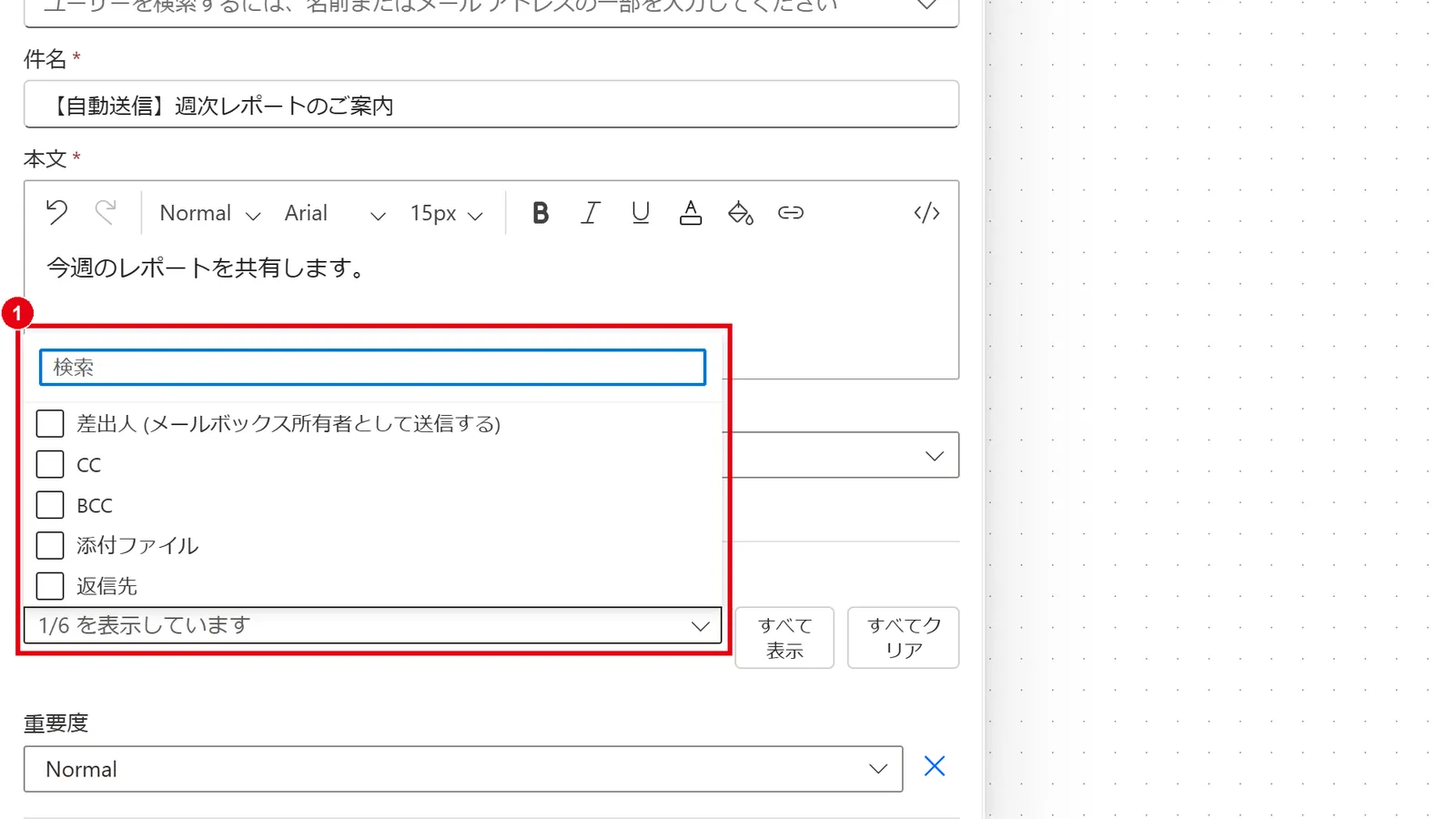Open the 重要度 Normal dropdown
1456x819 pixels.
[x=463, y=769]
